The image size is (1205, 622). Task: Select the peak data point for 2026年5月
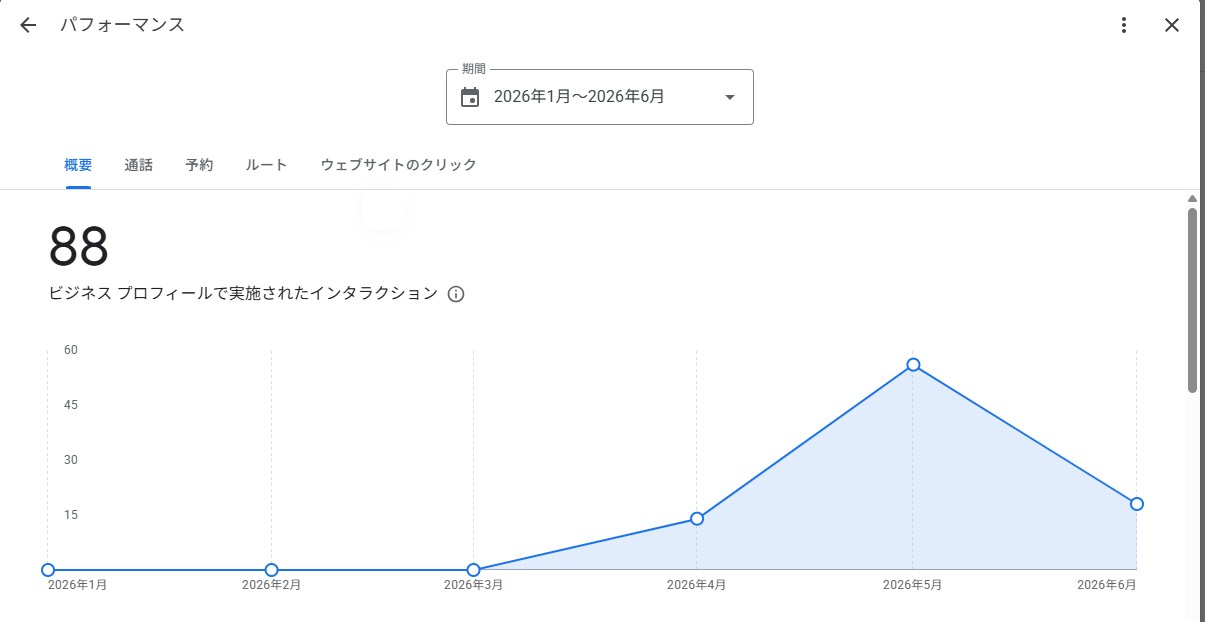pyautogui.click(x=913, y=365)
